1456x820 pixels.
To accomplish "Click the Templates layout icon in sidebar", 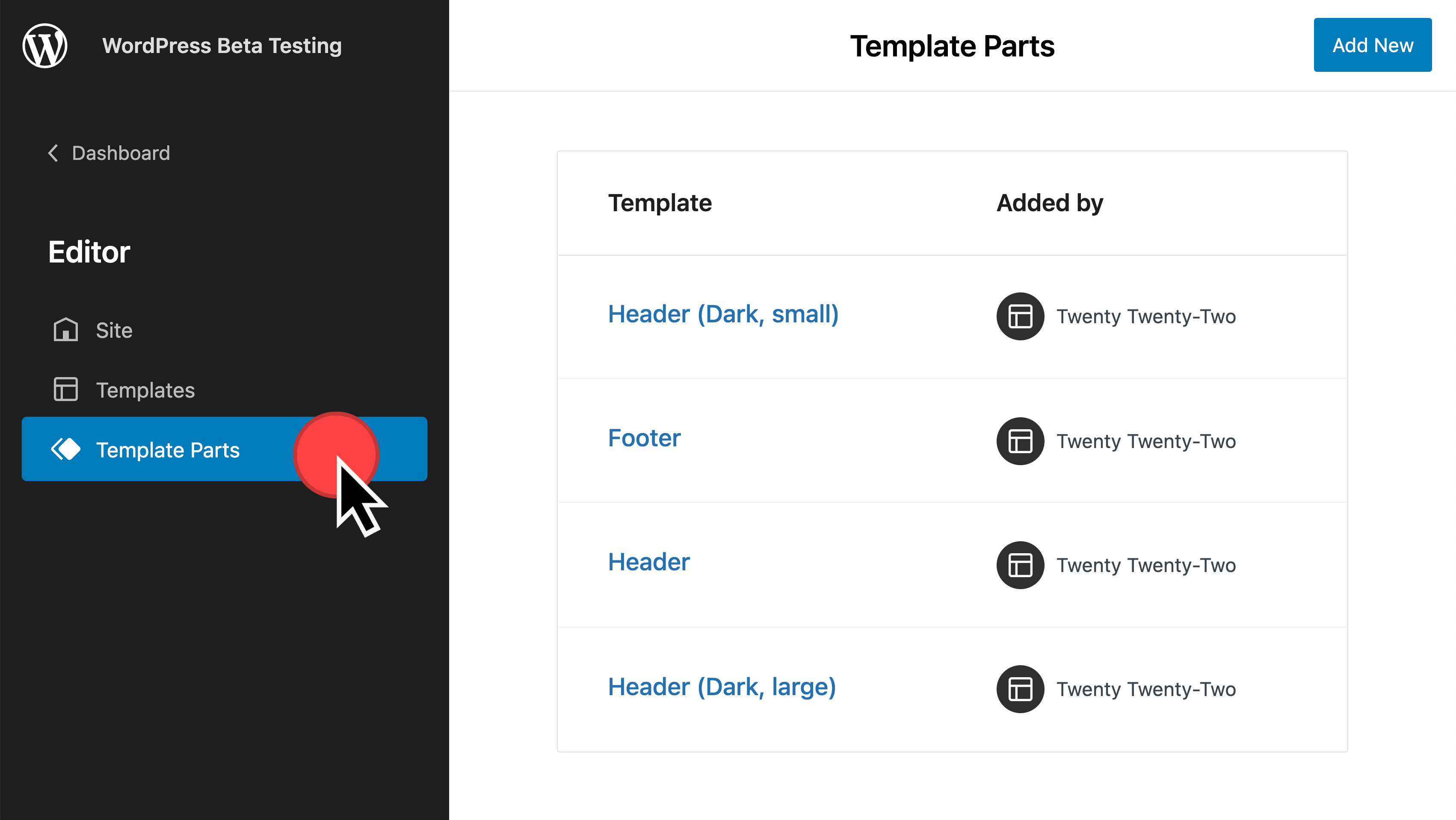I will [65, 389].
